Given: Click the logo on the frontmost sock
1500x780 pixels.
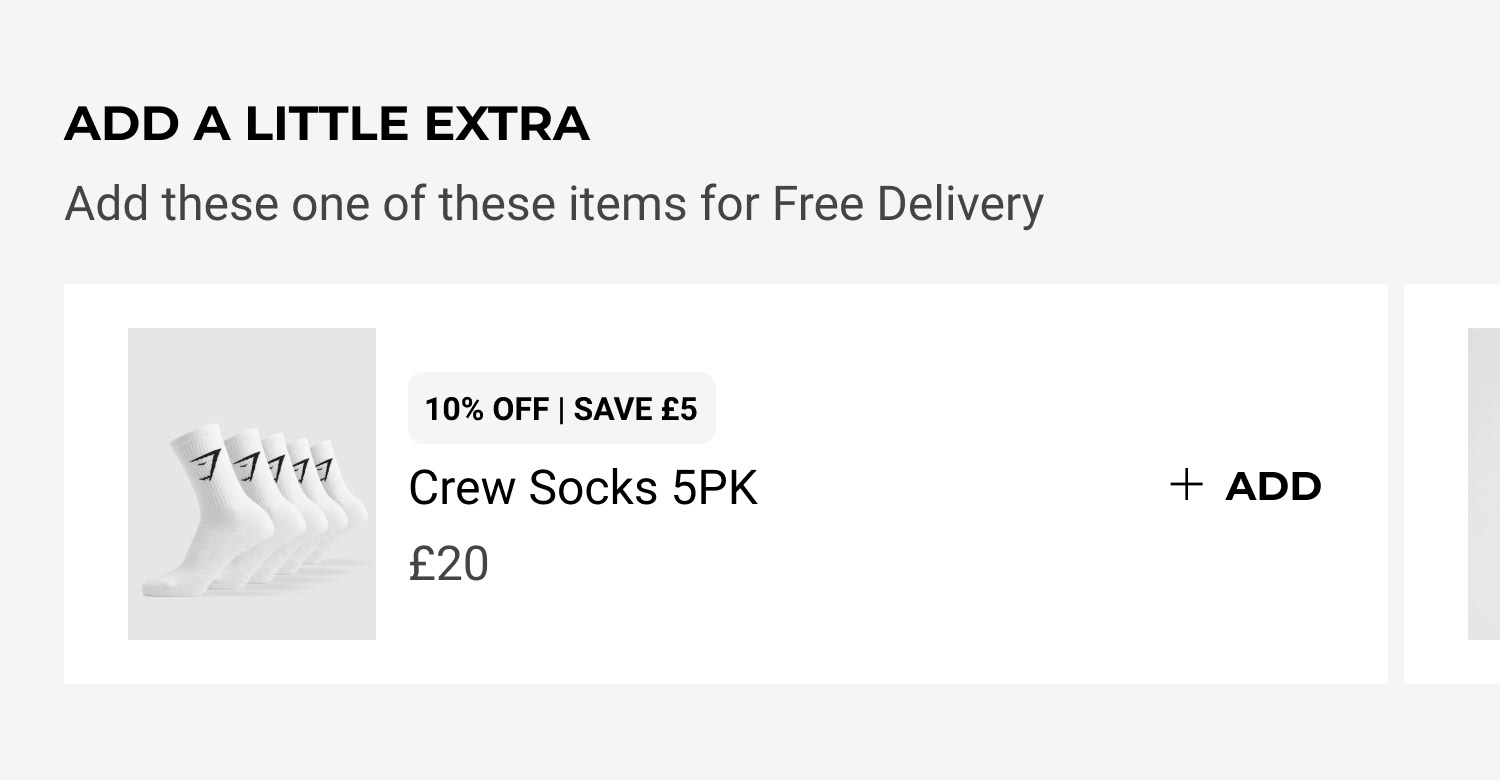Looking at the screenshot, I should [207, 465].
